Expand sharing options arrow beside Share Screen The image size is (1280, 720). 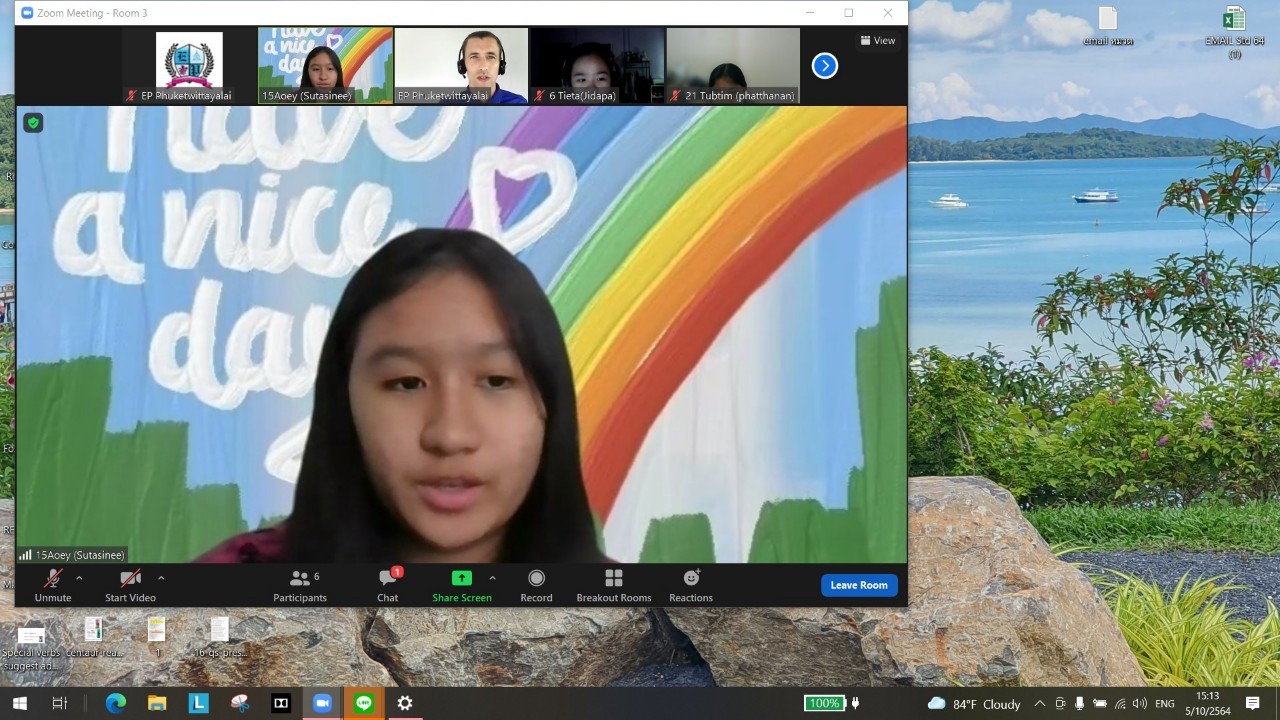(492, 578)
